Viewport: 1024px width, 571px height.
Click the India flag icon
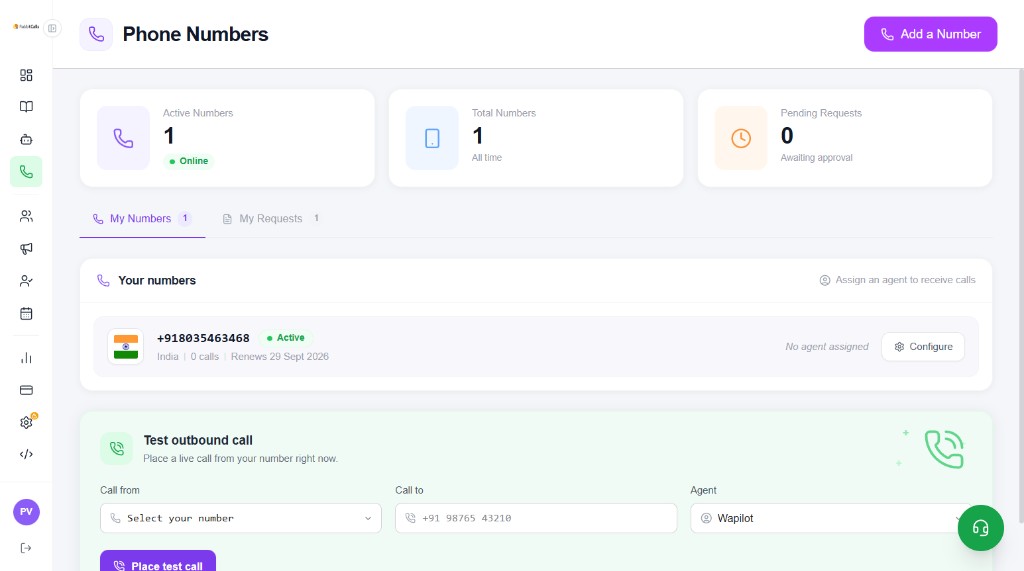(125, 346)
